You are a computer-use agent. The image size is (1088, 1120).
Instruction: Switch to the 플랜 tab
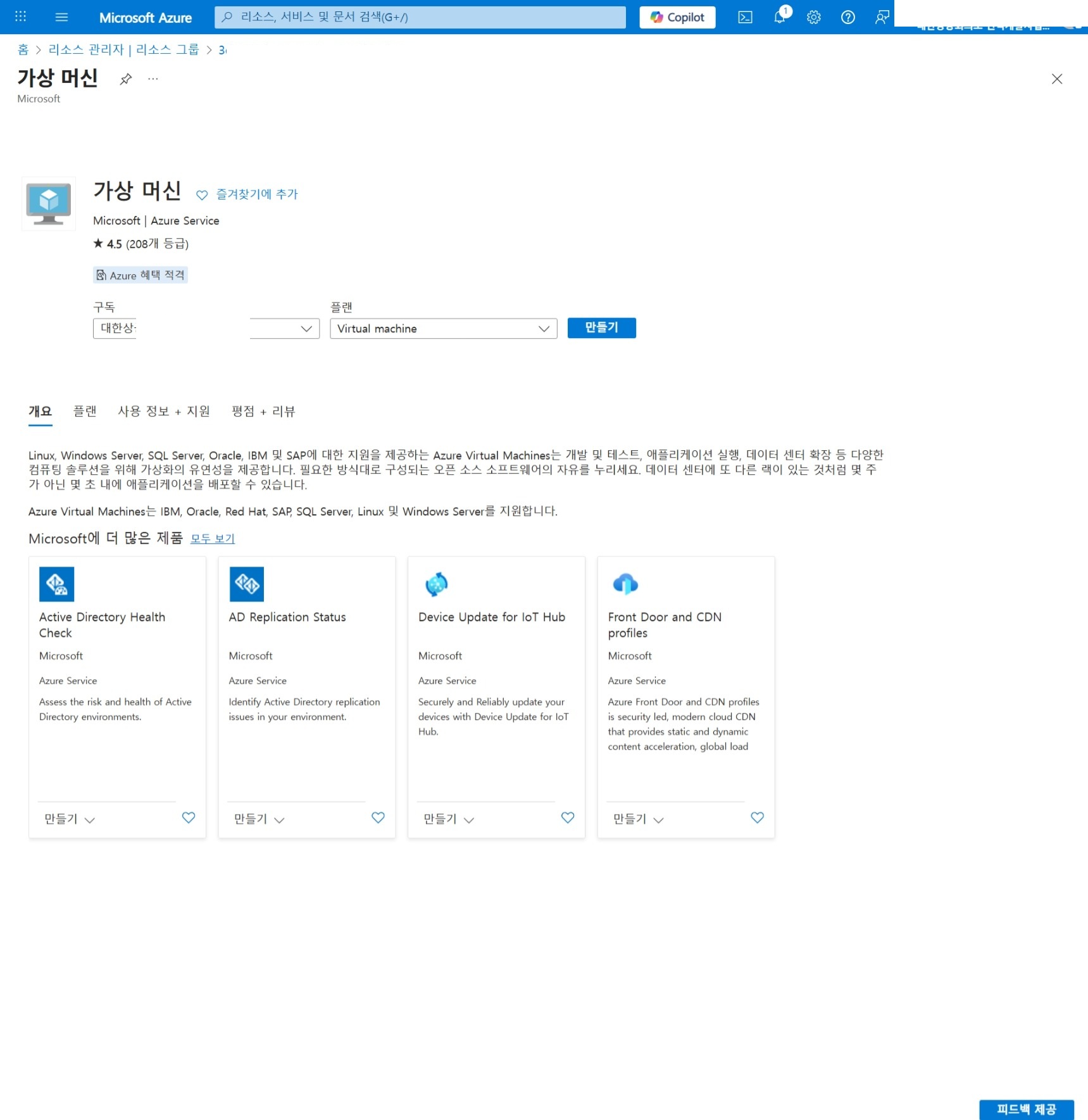click(85, 412)
